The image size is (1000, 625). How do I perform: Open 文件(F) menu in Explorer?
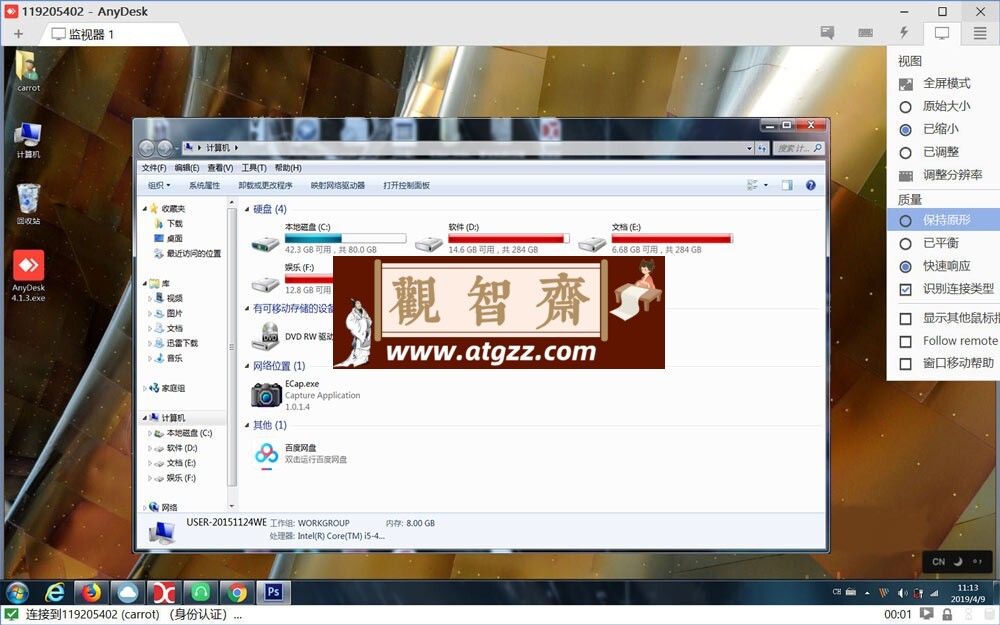pyautogui.click(x=154, y=168)
